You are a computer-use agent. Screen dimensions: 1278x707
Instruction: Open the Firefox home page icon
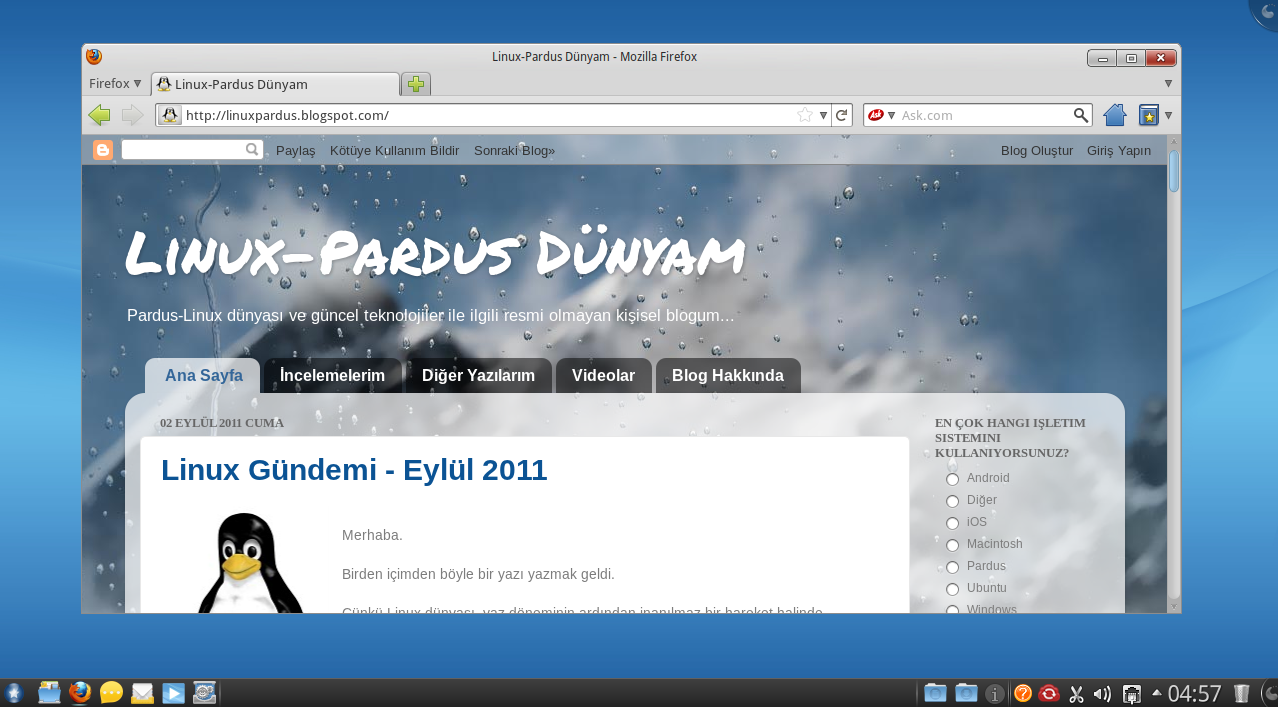tap(1113, 115)
